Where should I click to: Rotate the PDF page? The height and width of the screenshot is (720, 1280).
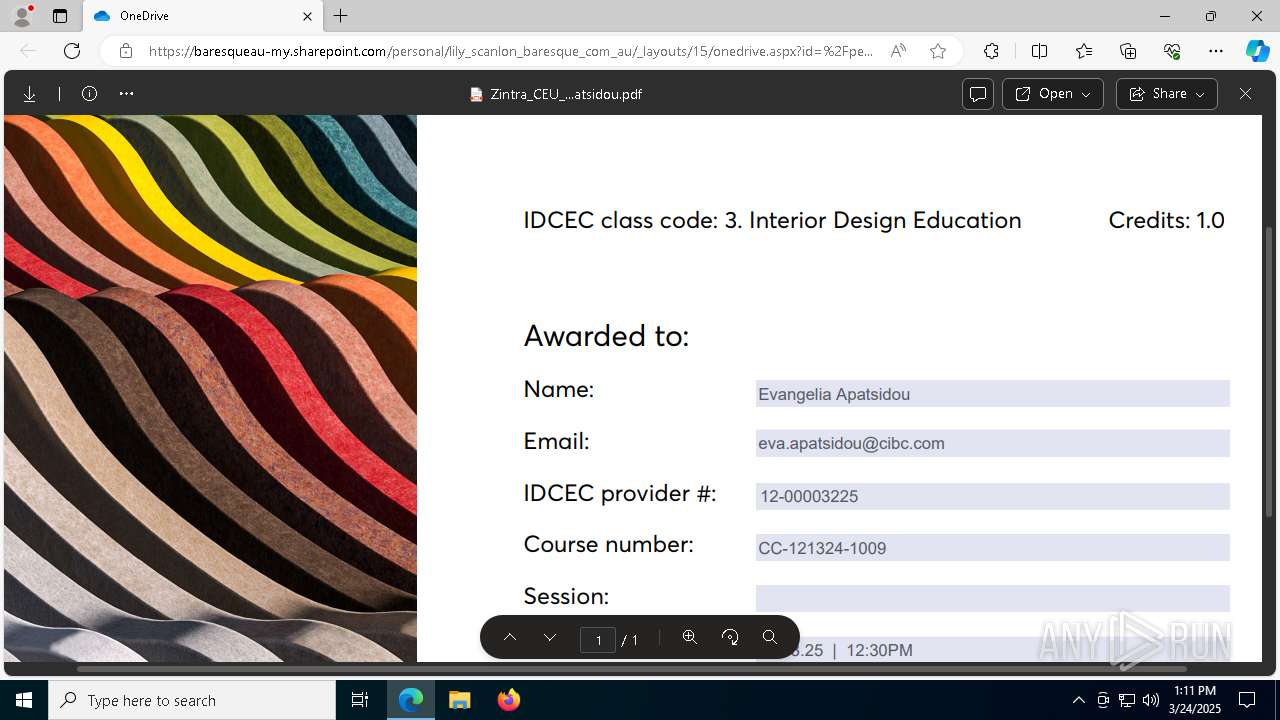730,637
